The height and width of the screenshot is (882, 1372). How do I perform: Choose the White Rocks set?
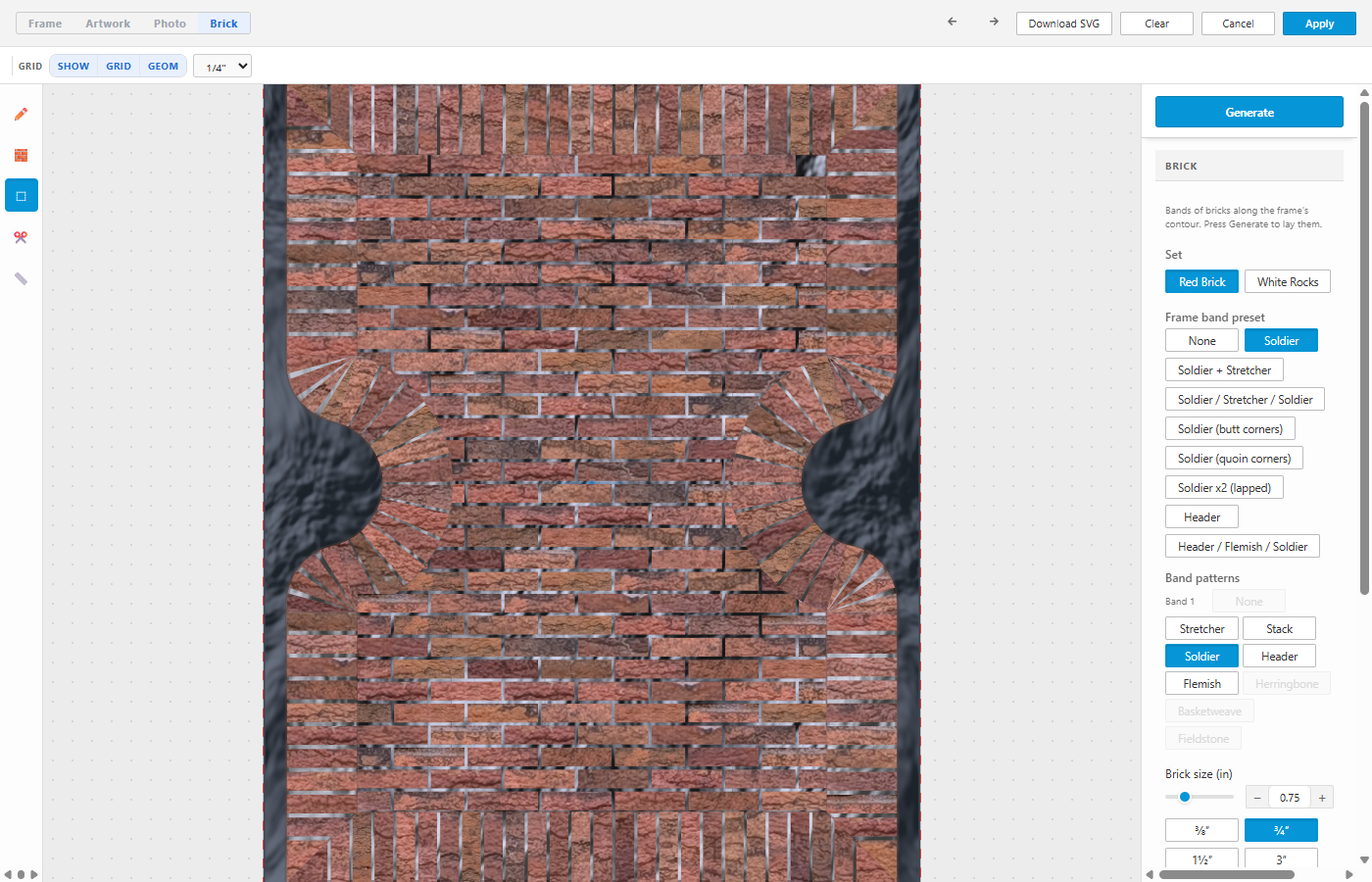1288,281
